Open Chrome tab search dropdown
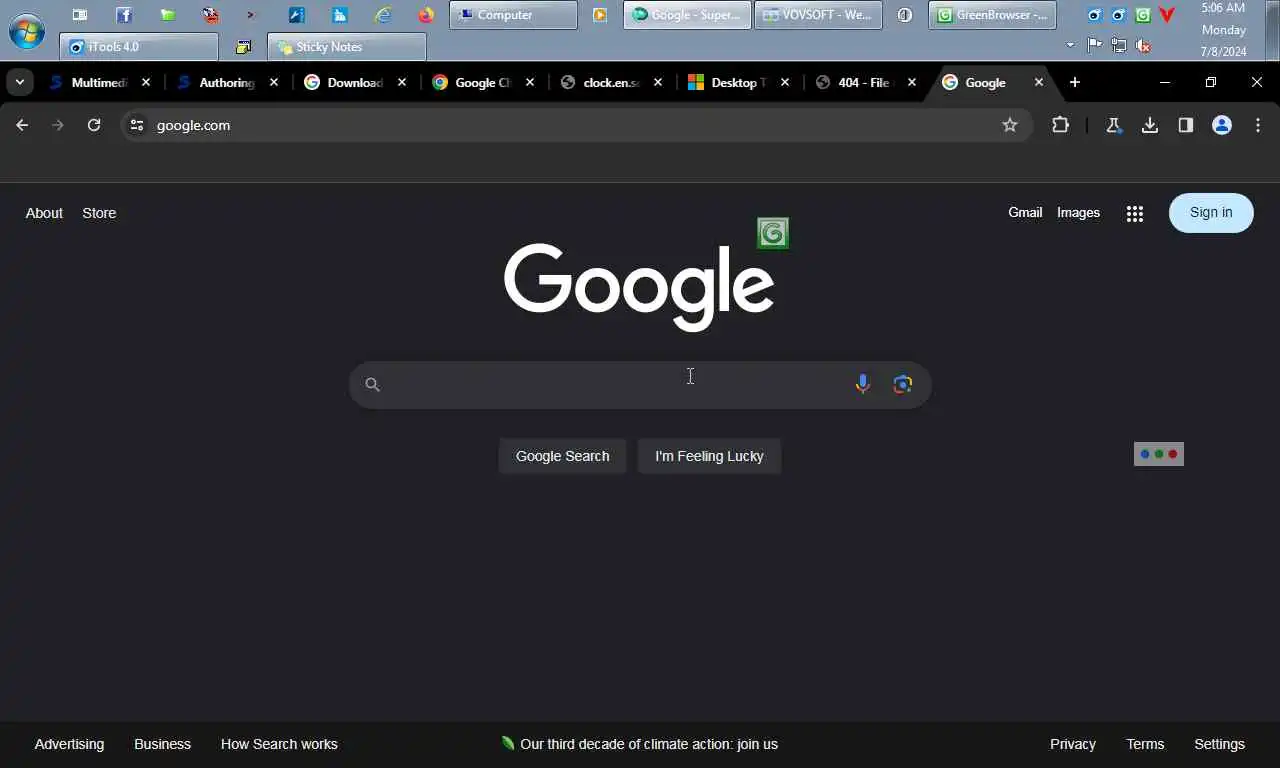Screen dimensions: 1280x768 tap(20, 83)
